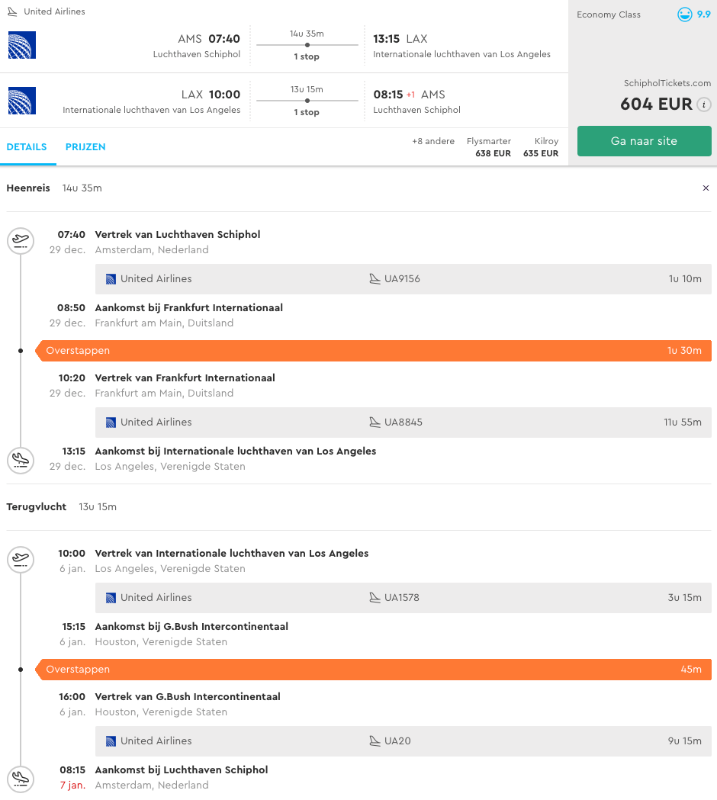
Task: Click the seat icon beside flight UA20
Action: tap(375, 741)
